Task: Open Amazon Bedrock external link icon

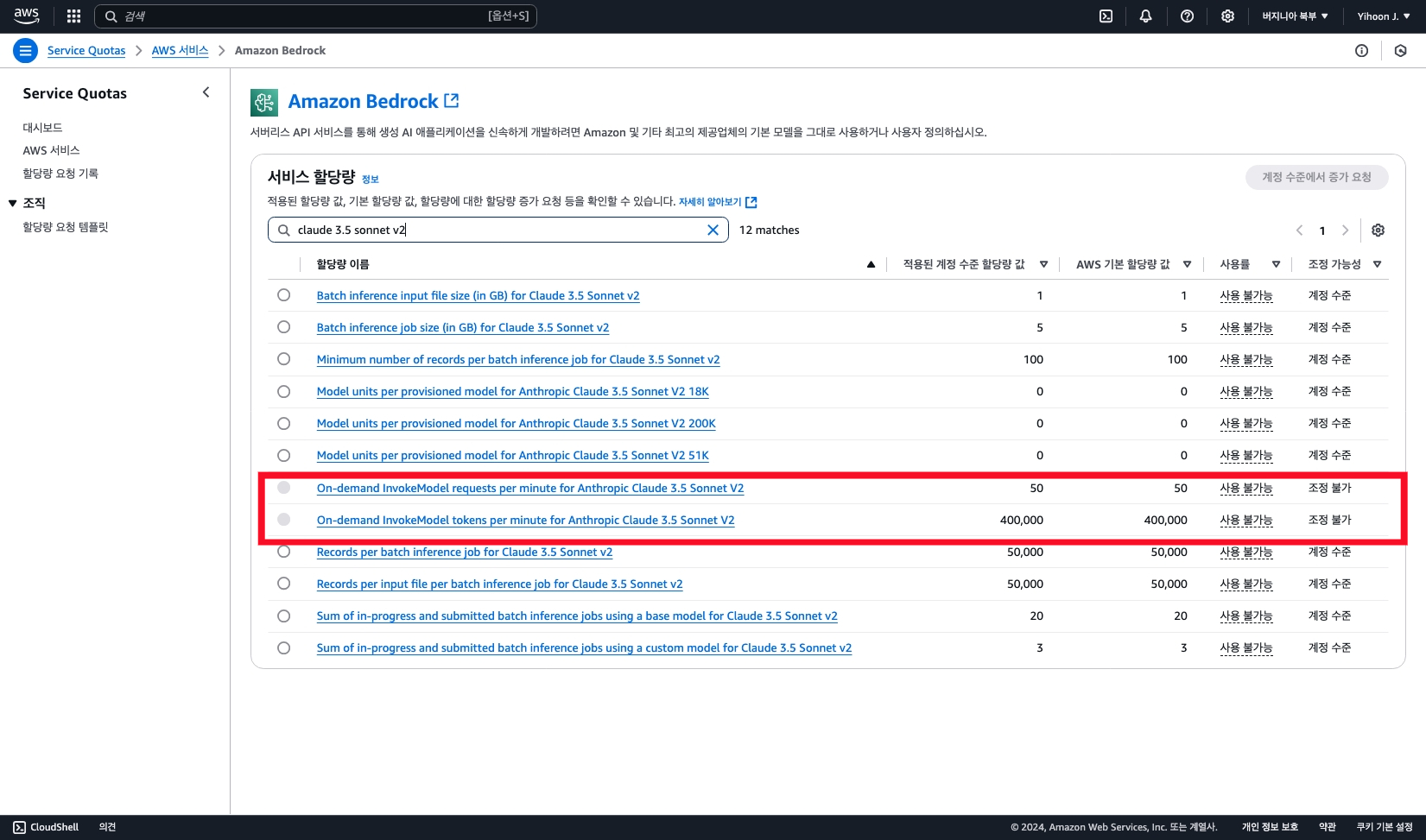Action: pyautogui.click(x=452, y=101)
